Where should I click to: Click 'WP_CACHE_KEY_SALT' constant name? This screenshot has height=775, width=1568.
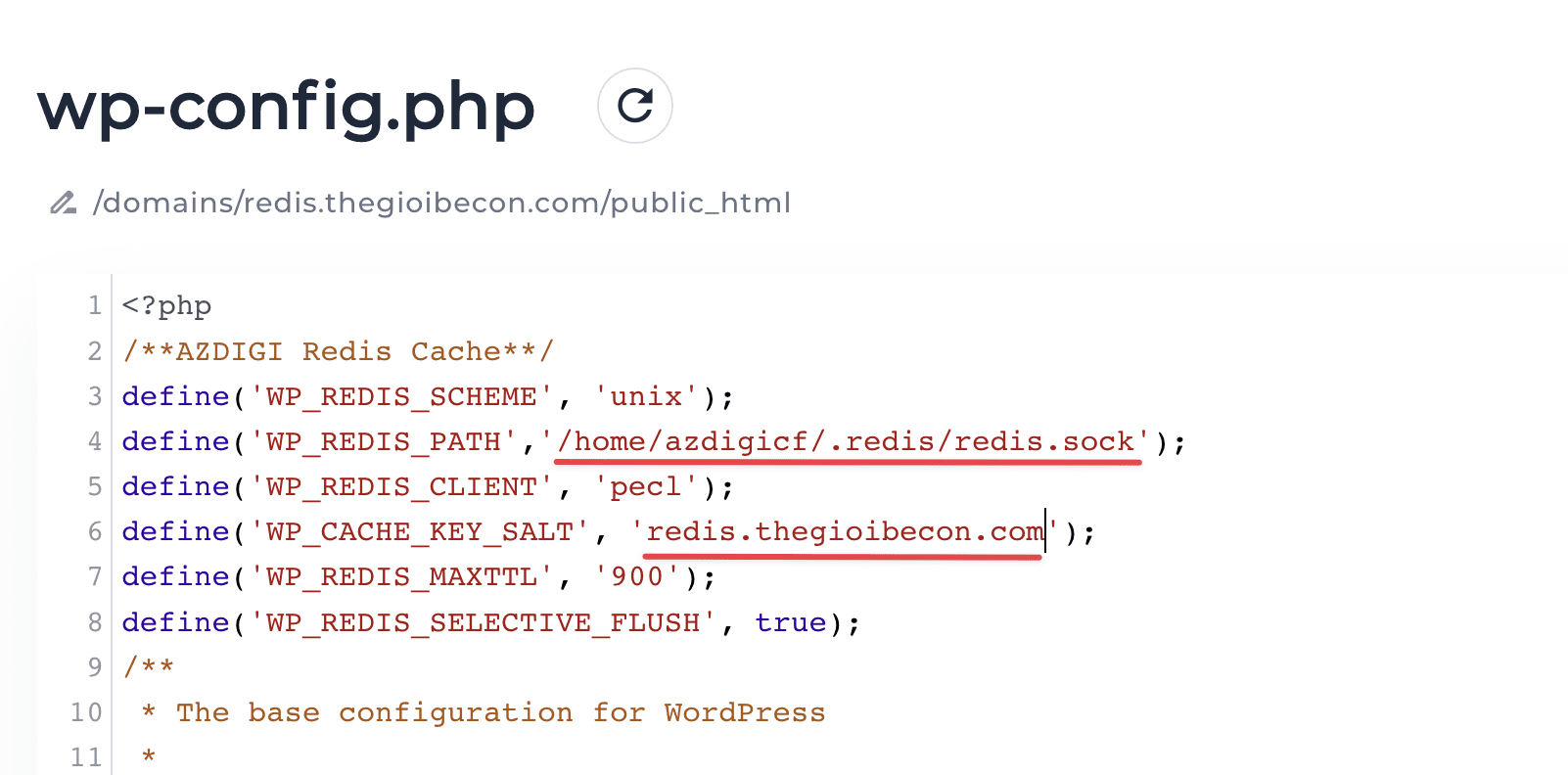[420, 531]
